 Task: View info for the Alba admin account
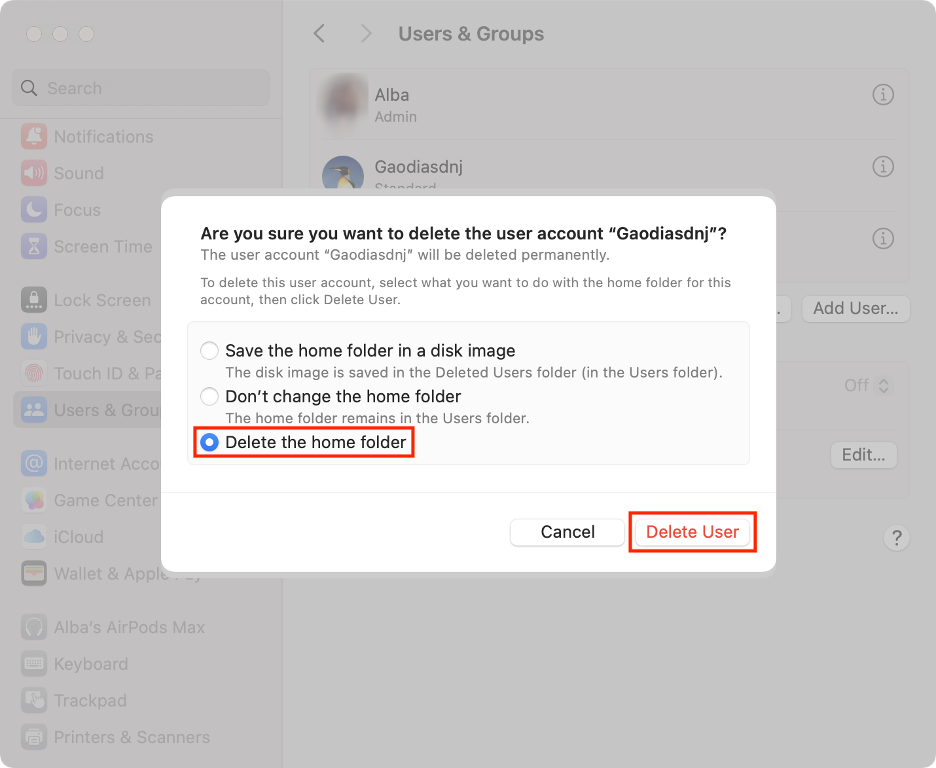click(883, 95)
